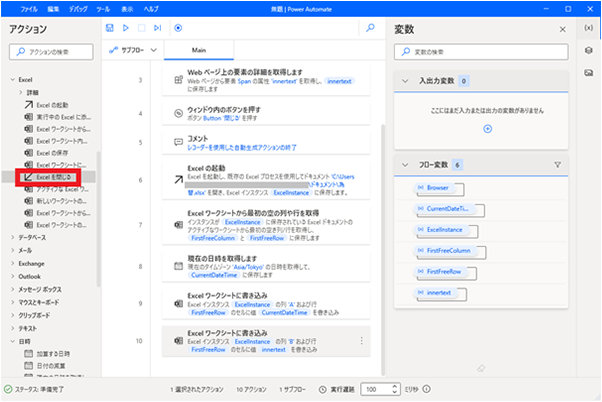Open the 編集 menu

point(53,9)
